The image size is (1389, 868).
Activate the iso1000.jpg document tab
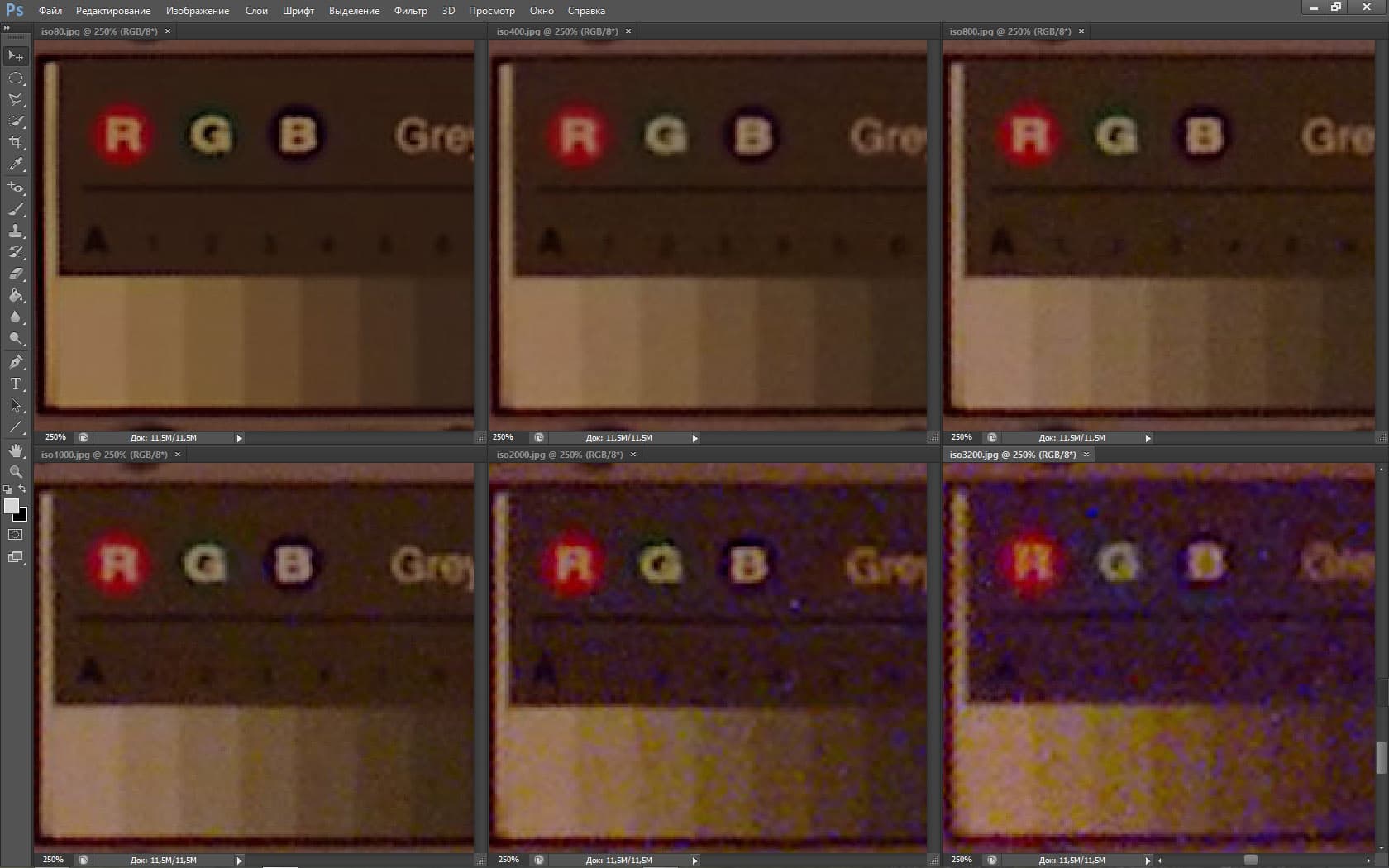click(109, 455)
